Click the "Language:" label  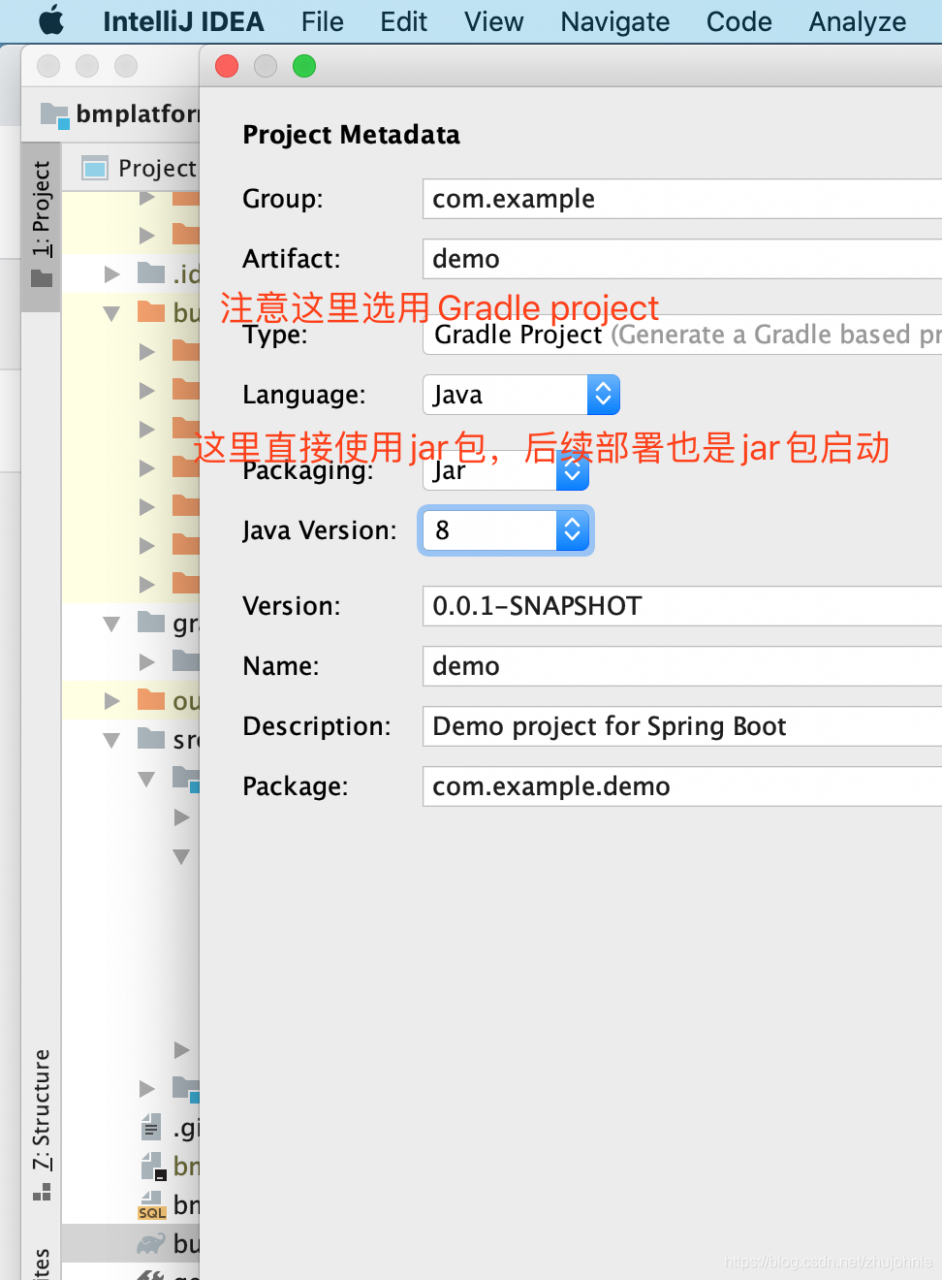pos(304,395)
